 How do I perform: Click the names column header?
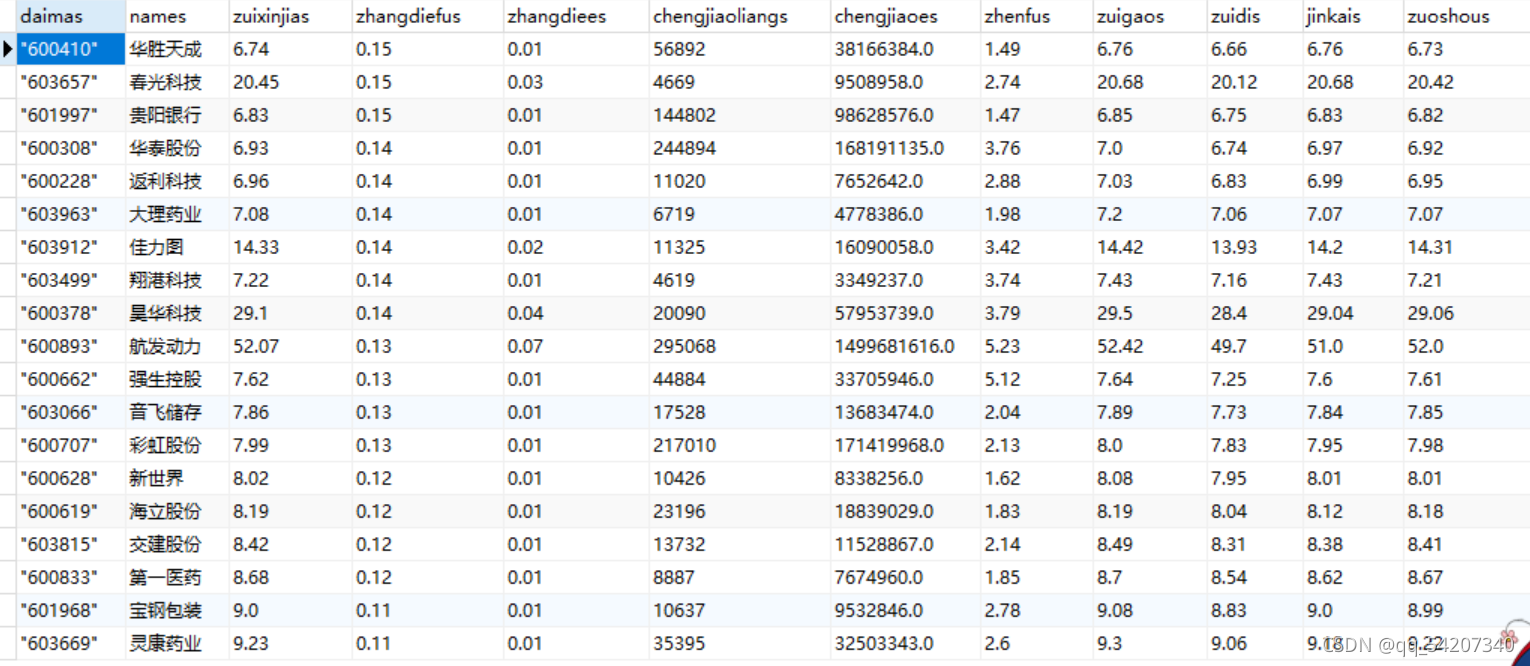tap(177, 16)
